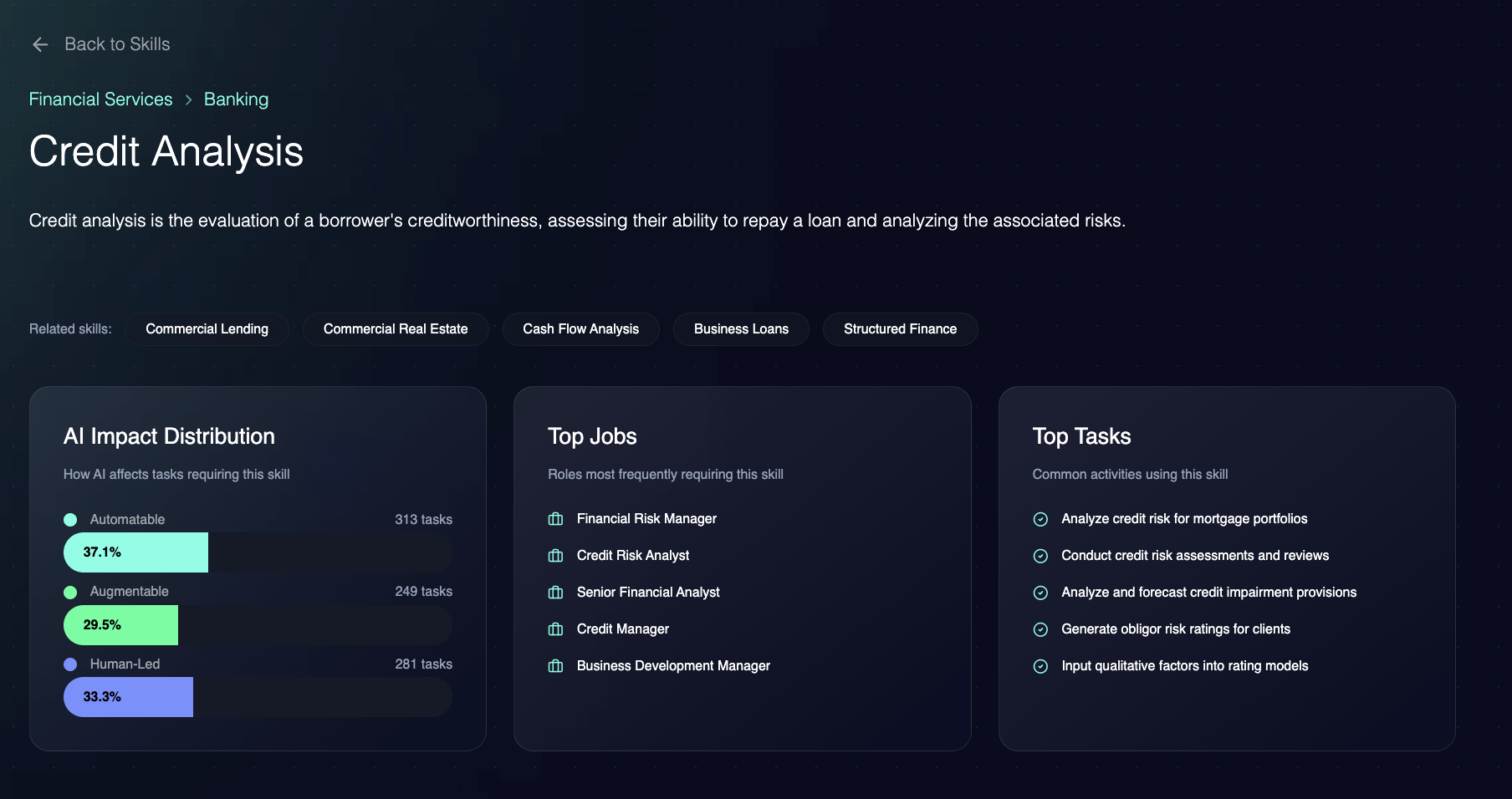Click the 249 tasks count

423,592
